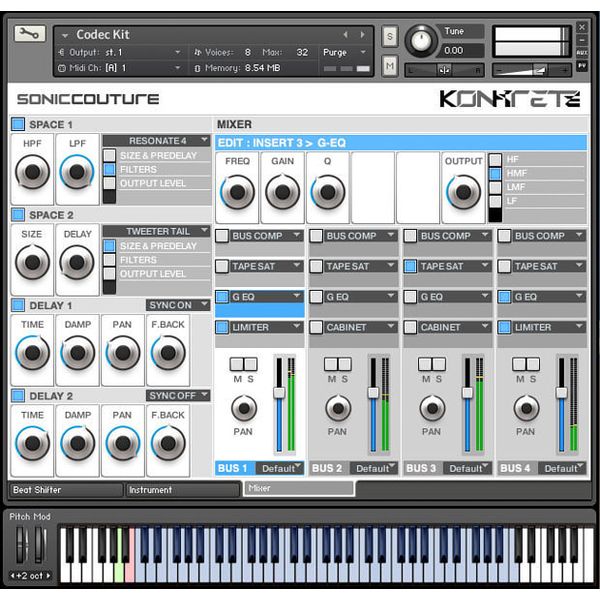Click Delay 1 DAMP knob
The image size is (600, 600).
click(x=77, y=353)
